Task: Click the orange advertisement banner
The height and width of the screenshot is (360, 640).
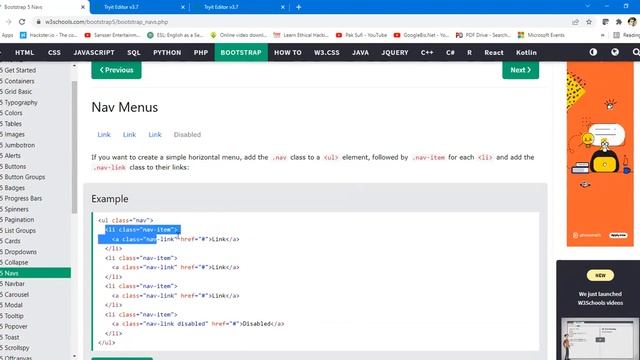Action: click(600, 154)
